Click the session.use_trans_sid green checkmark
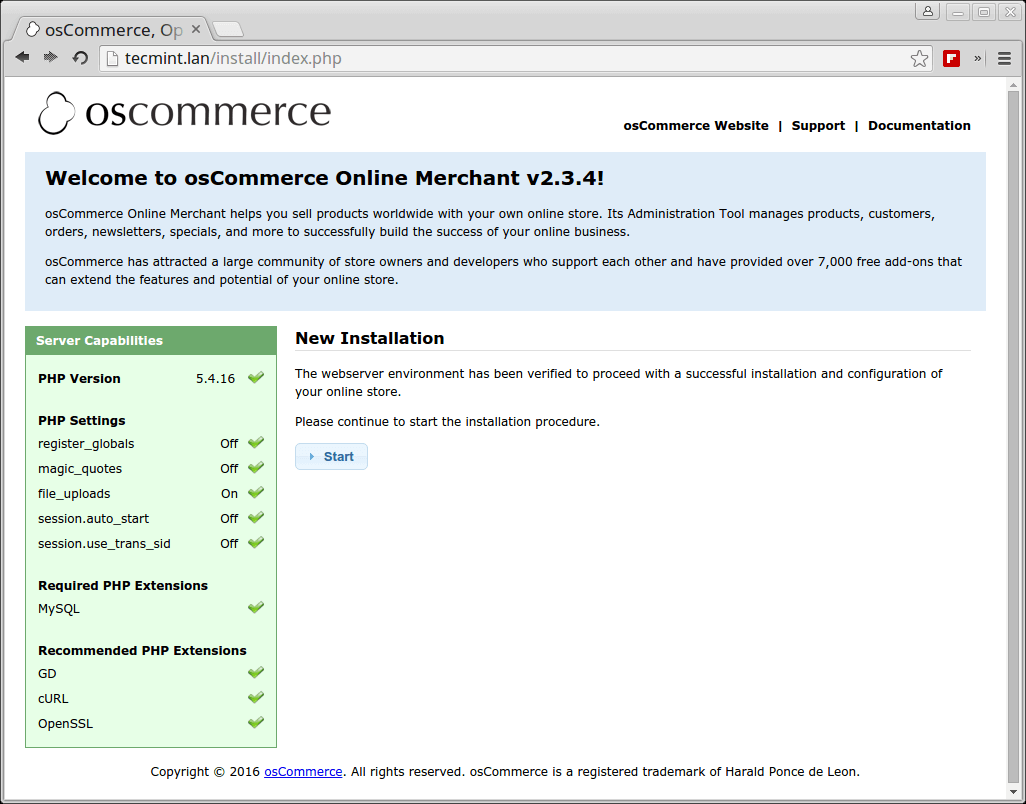The height and width of the screenshot is (804, 1026). point(256,542)
